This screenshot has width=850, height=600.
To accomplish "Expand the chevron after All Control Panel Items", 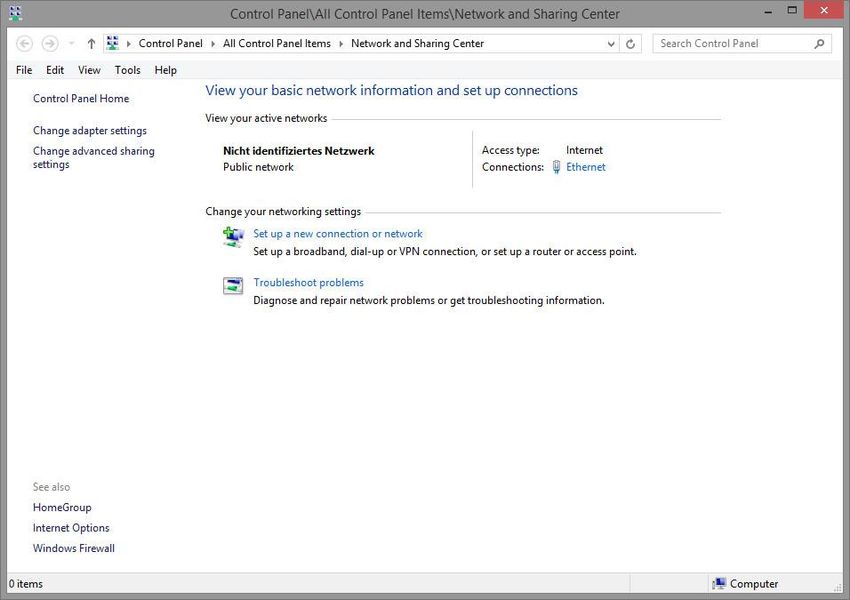I will click(x=341, y=43).
